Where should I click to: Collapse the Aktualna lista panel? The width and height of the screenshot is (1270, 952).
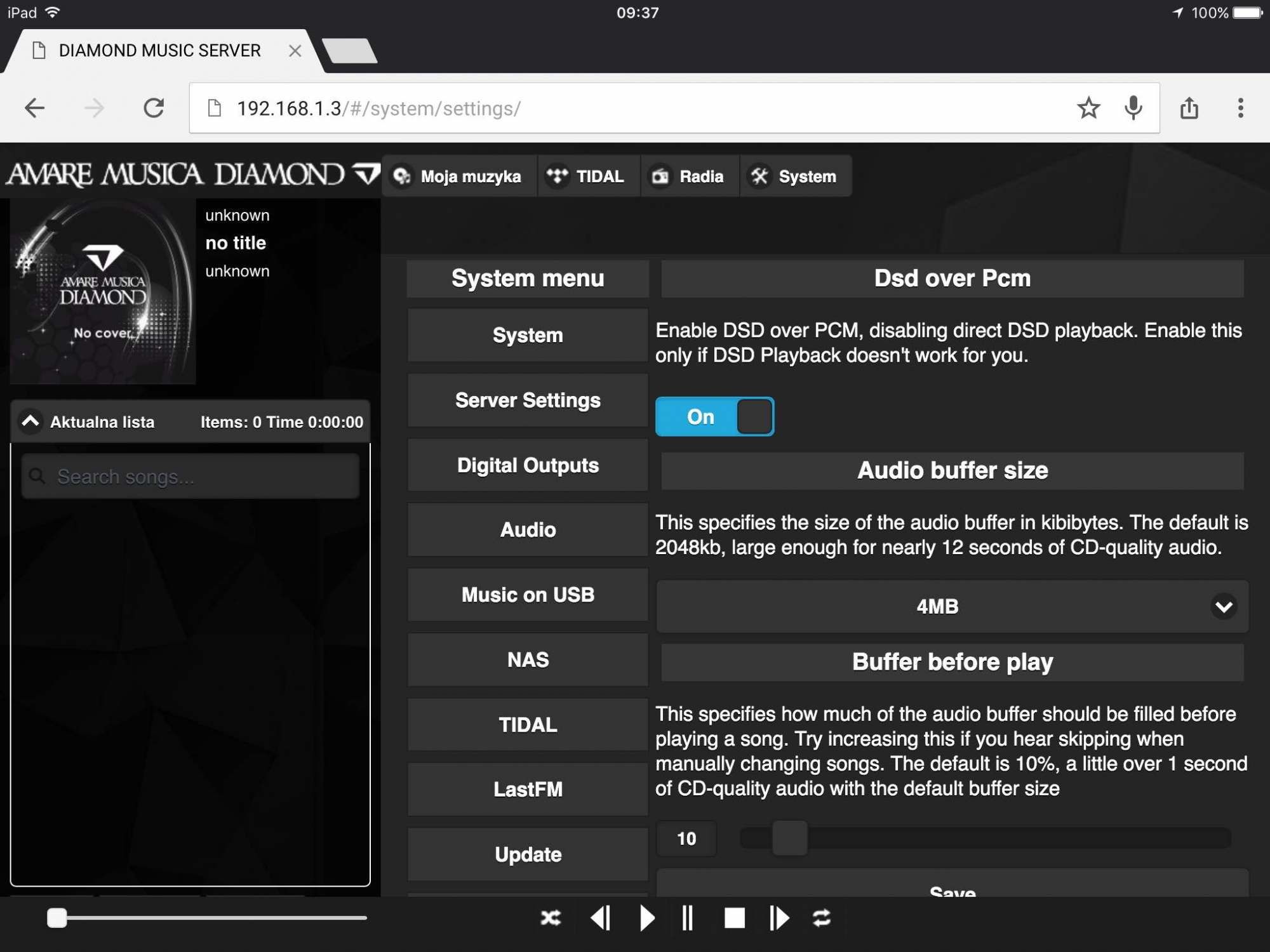click(x=30, y=421)
